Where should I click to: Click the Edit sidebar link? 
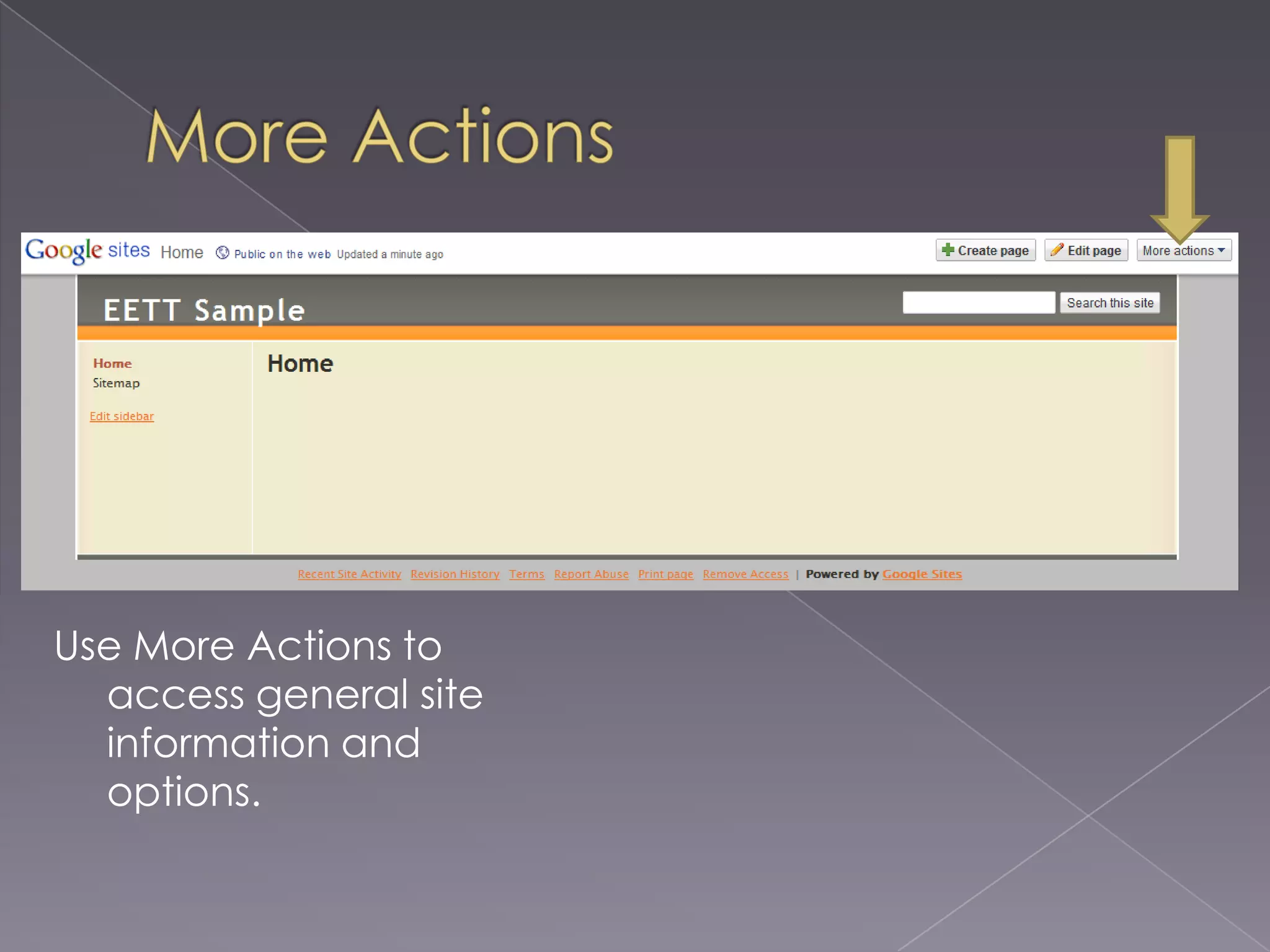[122, 416]
